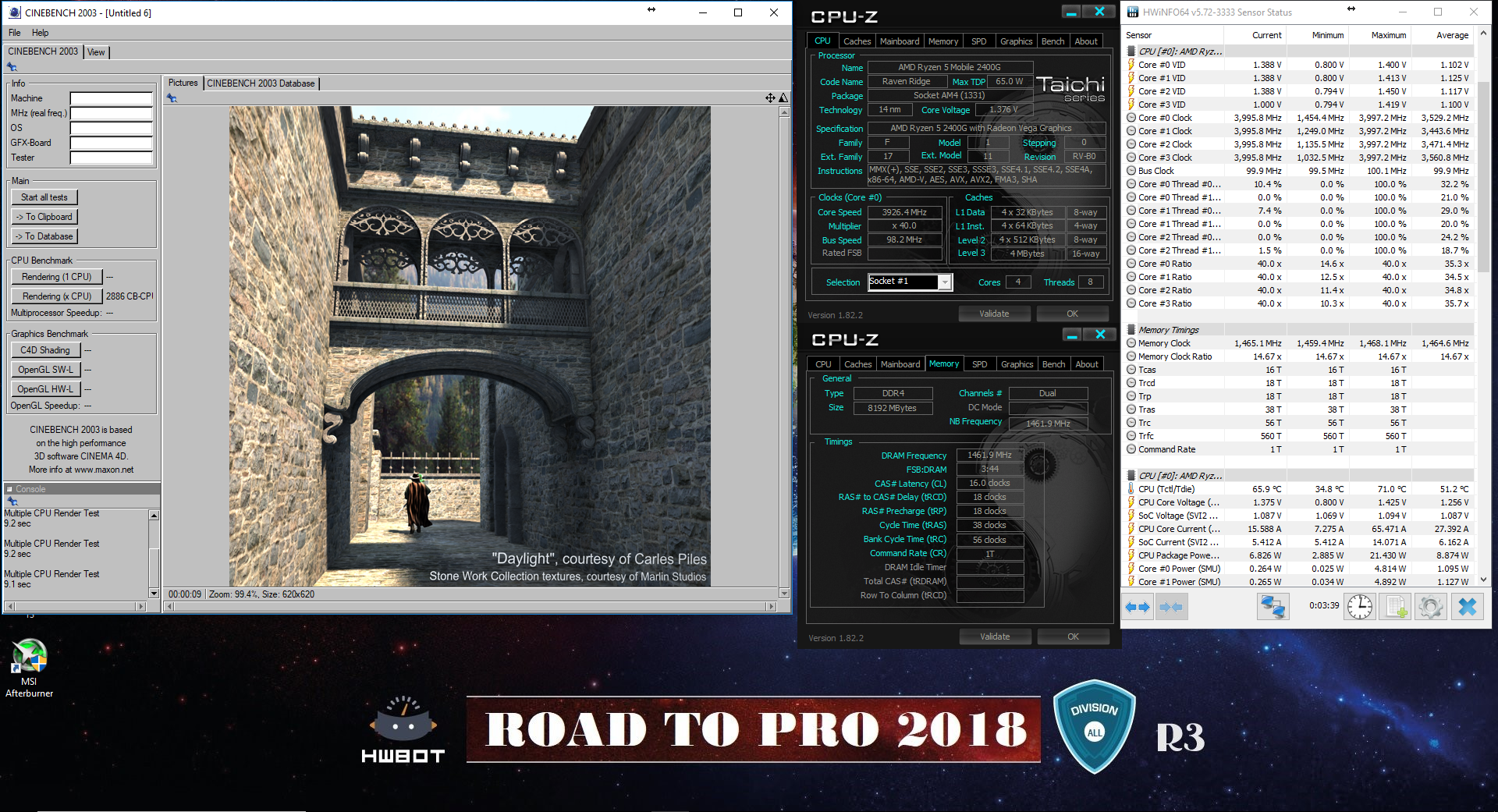Click the network computers icon in HWiNFO

pyautogui.click(x=1273, y=607)
